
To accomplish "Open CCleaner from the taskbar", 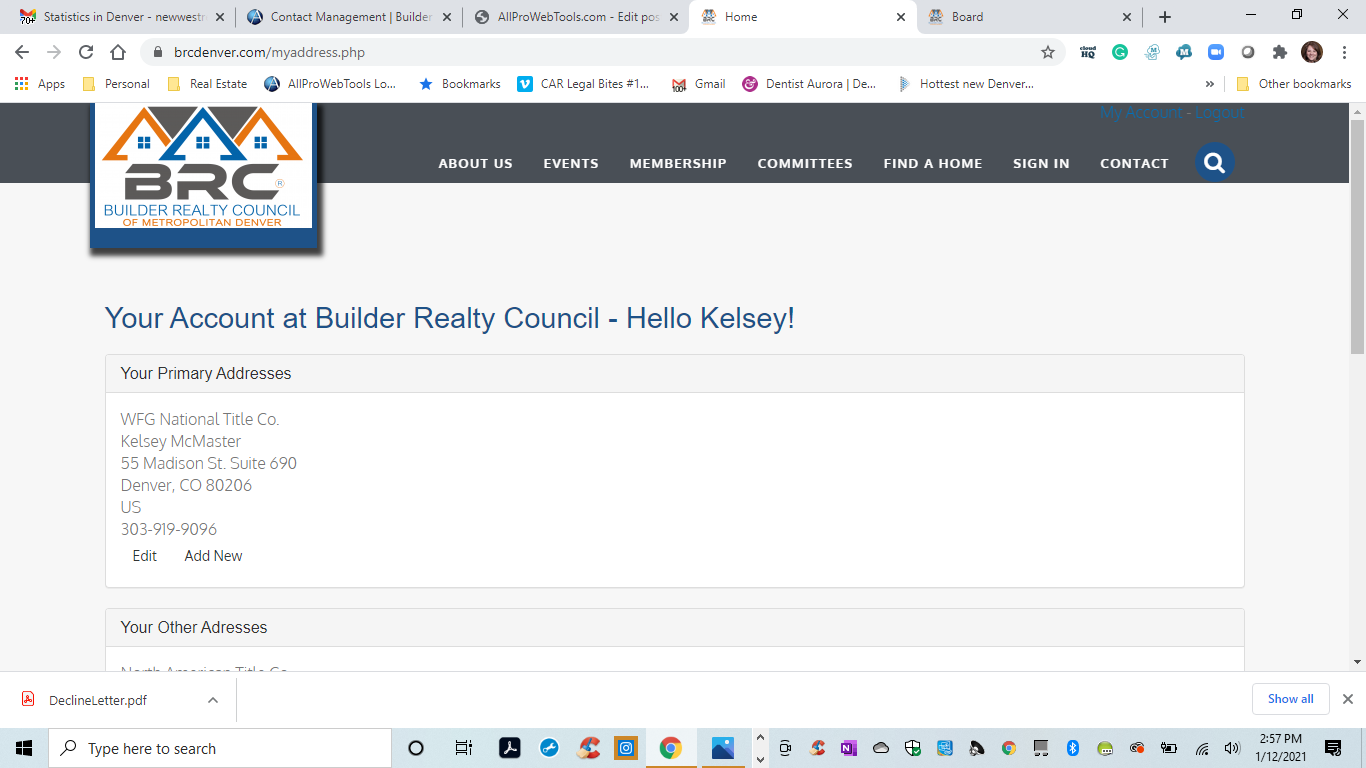I will click(590, 748).
